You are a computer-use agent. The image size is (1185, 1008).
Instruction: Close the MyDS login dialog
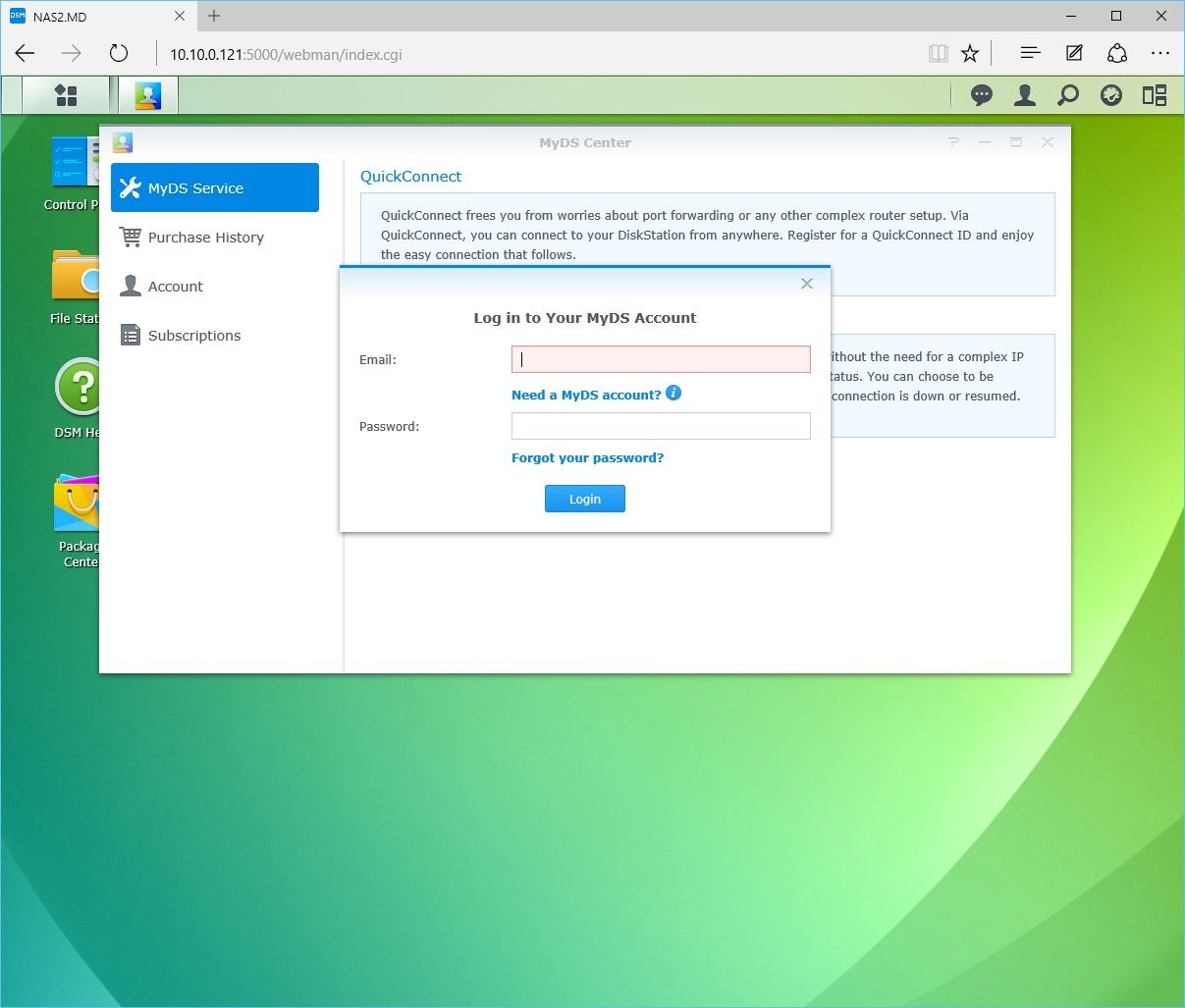(807, 284)
